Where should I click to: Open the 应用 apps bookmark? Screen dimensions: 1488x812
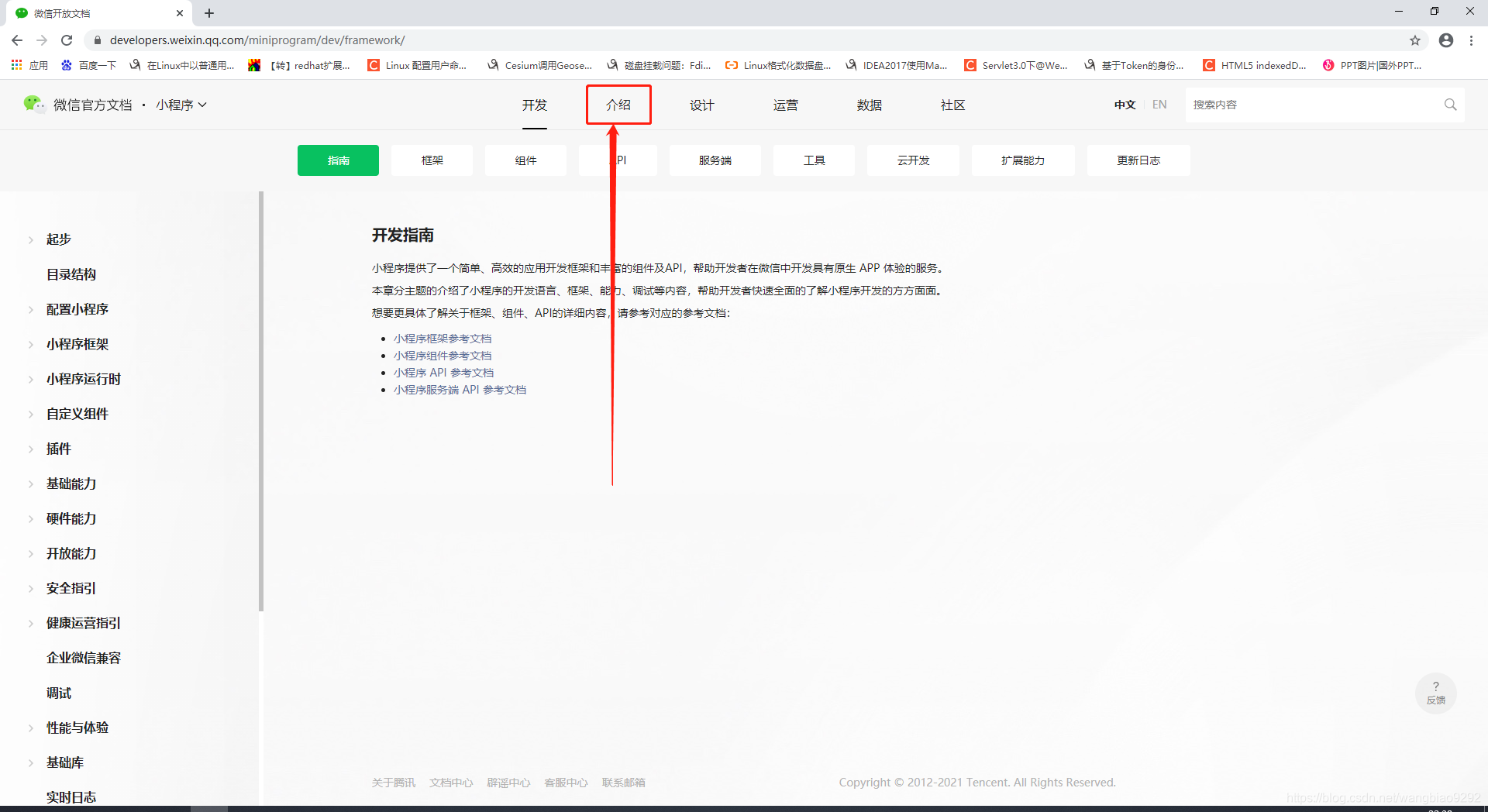29,65
